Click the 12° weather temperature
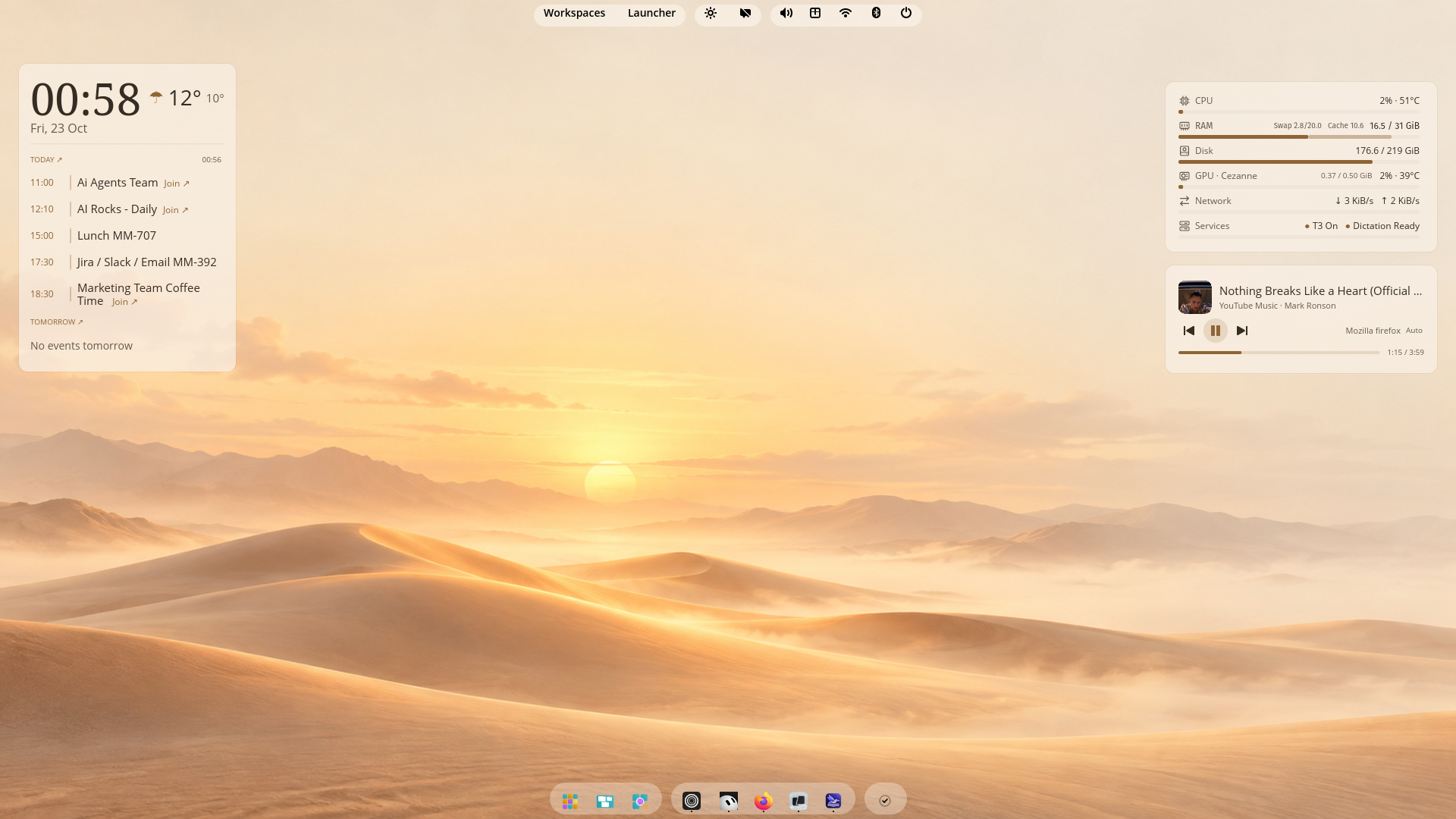1456x819 pixels. pyautogui.click(x=184, y=98)
